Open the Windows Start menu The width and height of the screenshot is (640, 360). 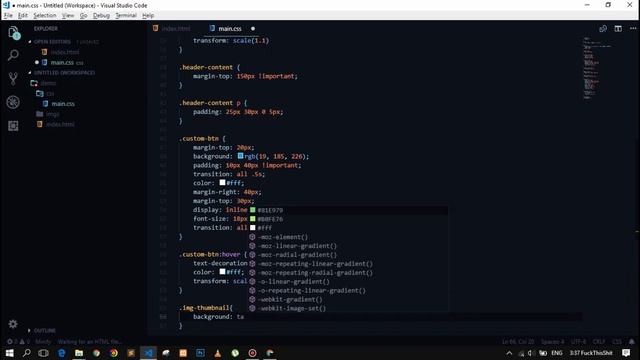9,353
